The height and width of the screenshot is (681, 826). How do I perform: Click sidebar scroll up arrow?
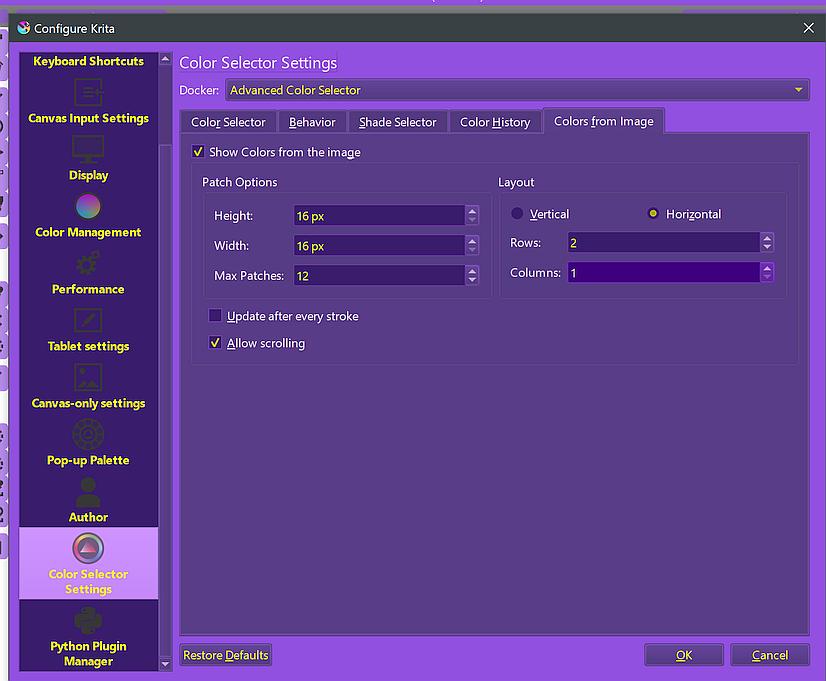click(165, 59)
